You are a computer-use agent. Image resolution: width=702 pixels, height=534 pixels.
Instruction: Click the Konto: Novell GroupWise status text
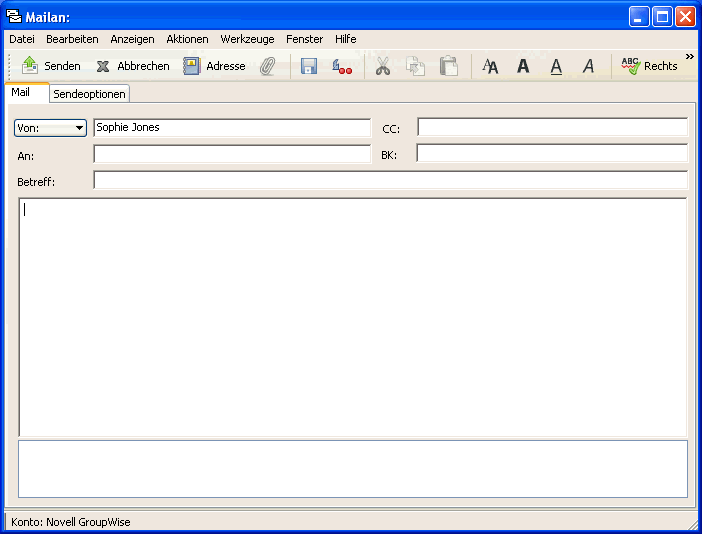click(71, 522)
